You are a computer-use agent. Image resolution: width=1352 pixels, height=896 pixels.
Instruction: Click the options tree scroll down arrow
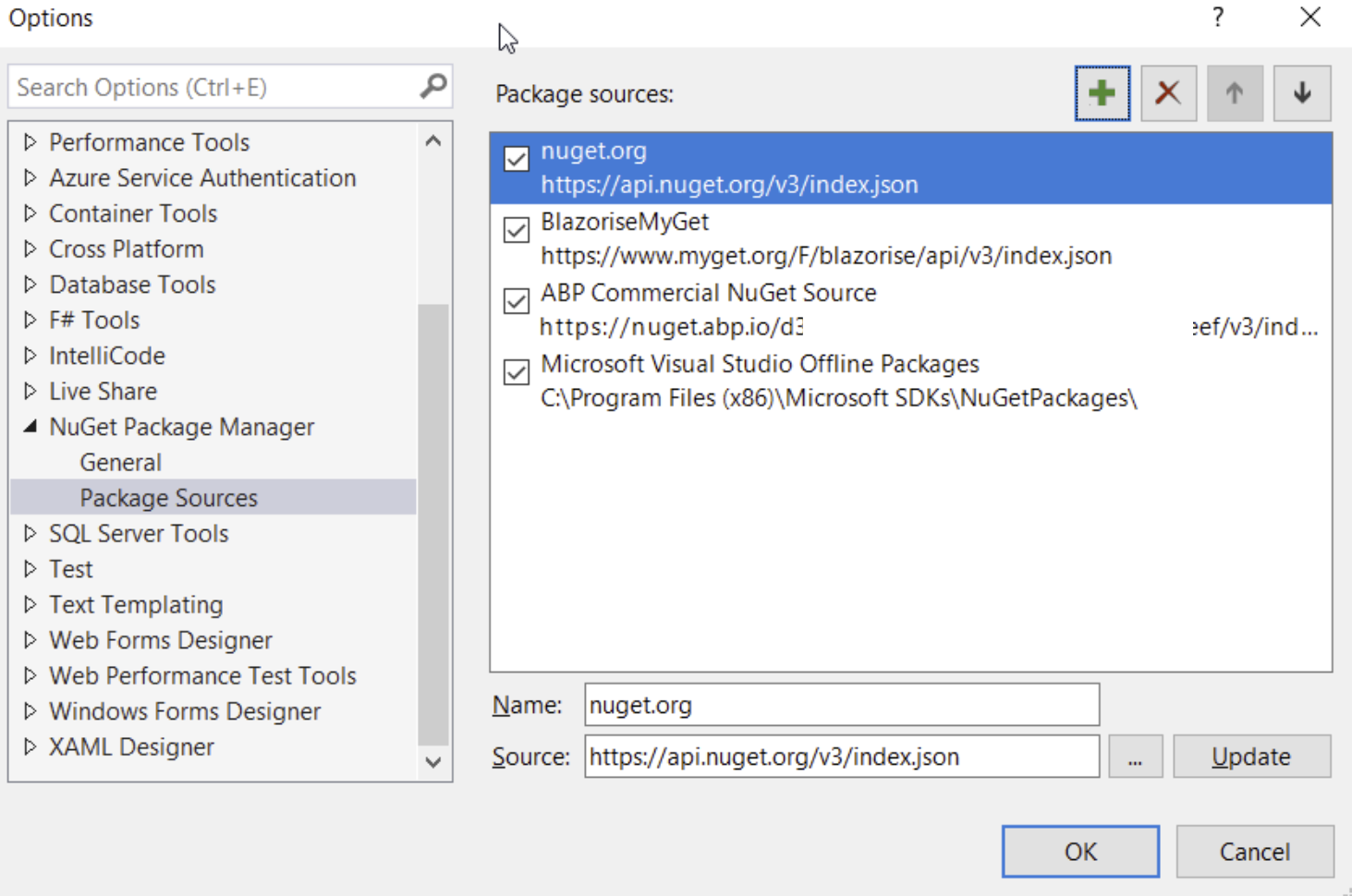pos(433,762)
